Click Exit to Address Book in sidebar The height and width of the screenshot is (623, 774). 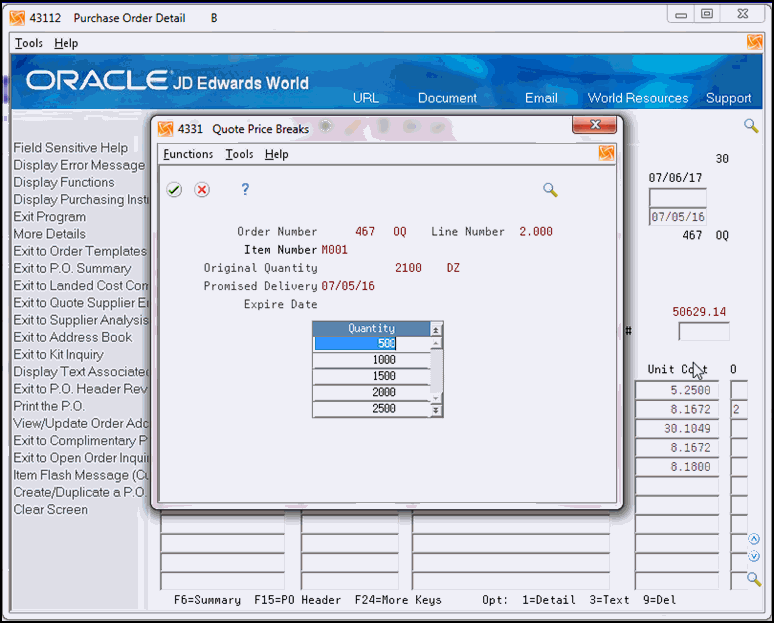pyautogui.click(x=73, y=338)
